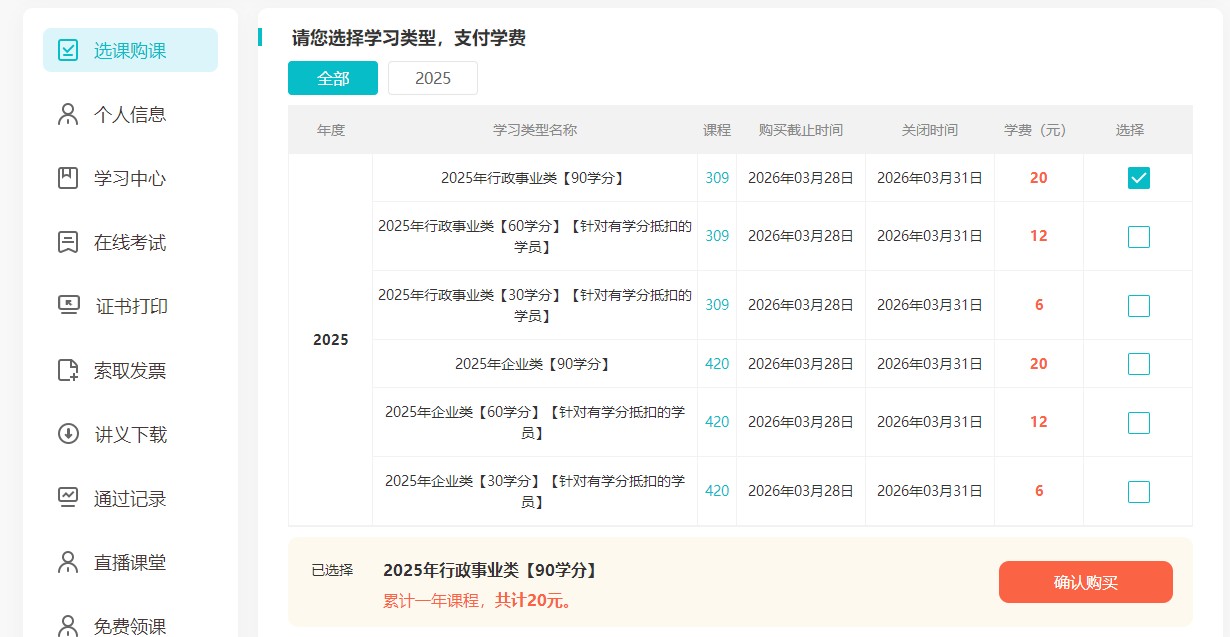Tick the 2025年企业类【30学分】 checkbox
Screen dimensions: 1230x637
point(1138,492)
